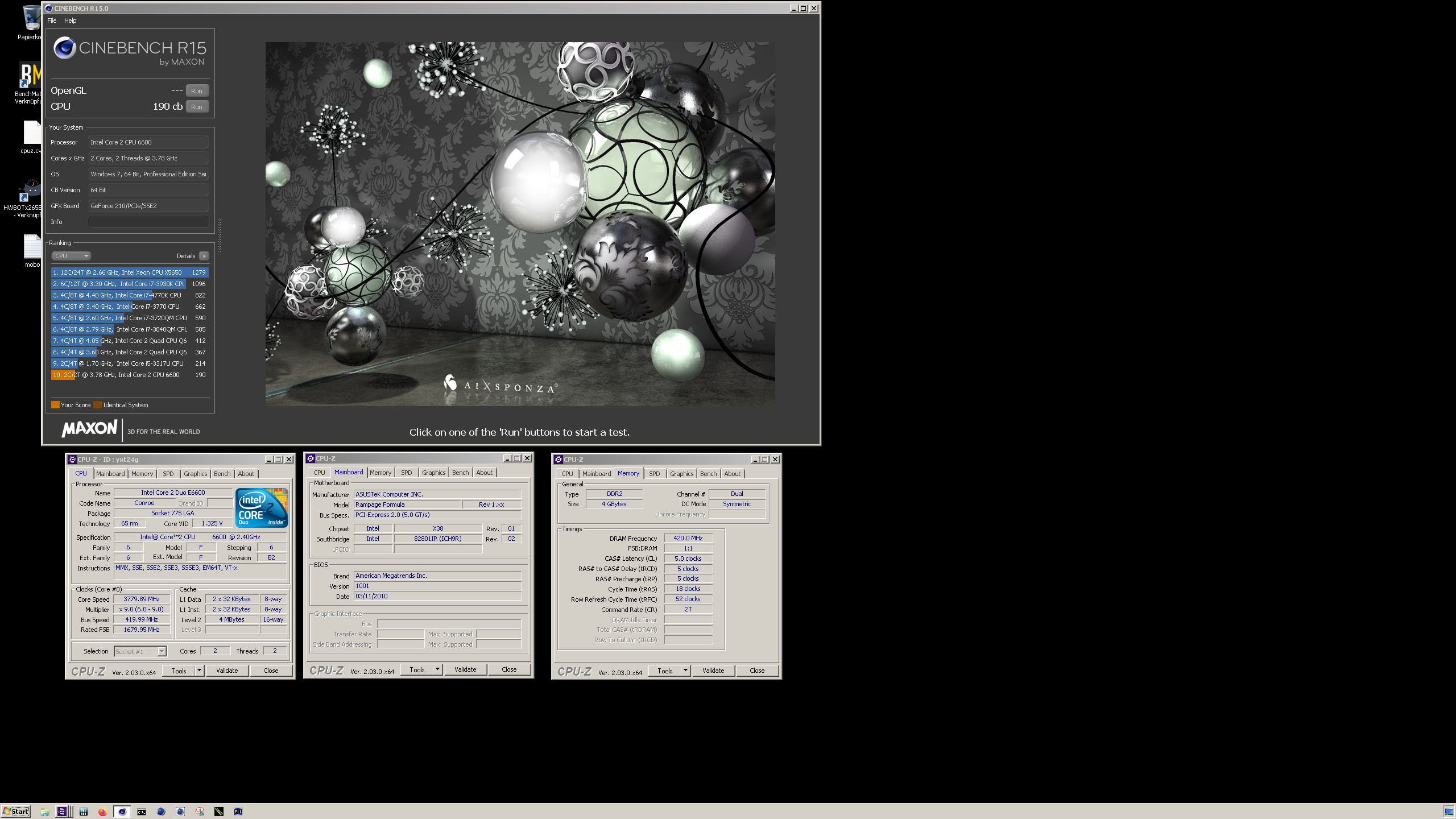Image resolution: width=1456 pixels, height=819 pixels.
Task: Click the orange Your Score legend swatch
Action: click(55, 405)
